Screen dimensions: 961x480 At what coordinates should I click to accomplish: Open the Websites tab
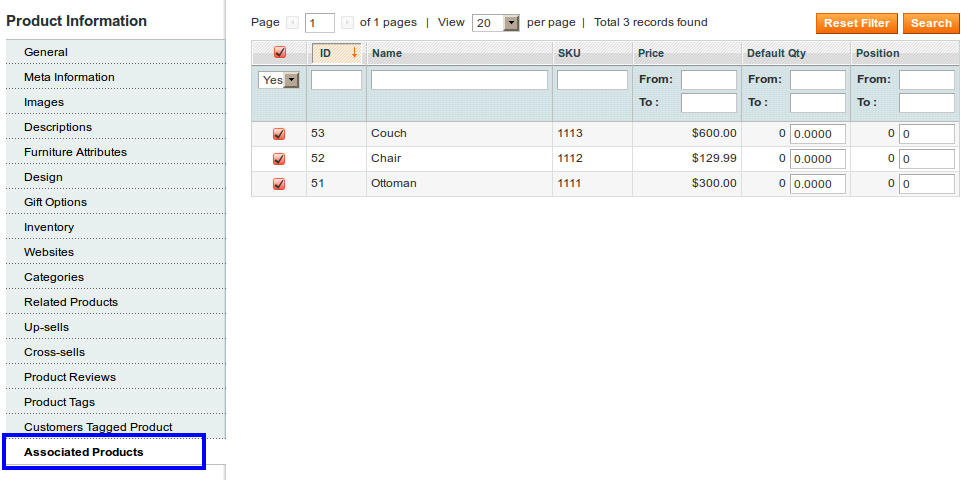tap(116, 253)
